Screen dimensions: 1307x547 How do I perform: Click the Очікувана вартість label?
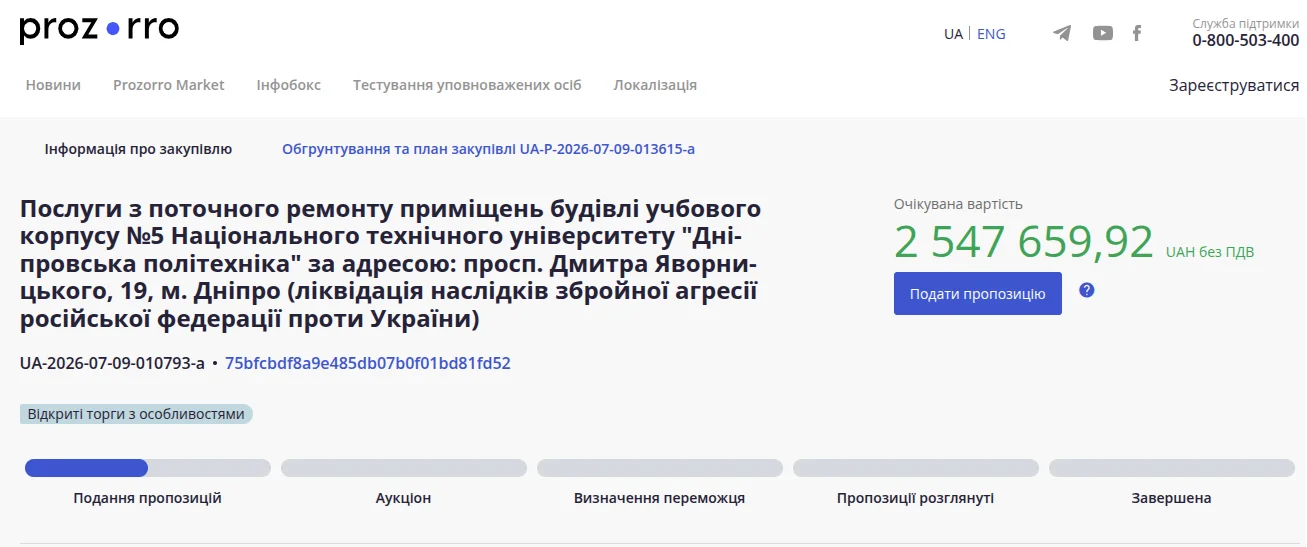point(958,204)
